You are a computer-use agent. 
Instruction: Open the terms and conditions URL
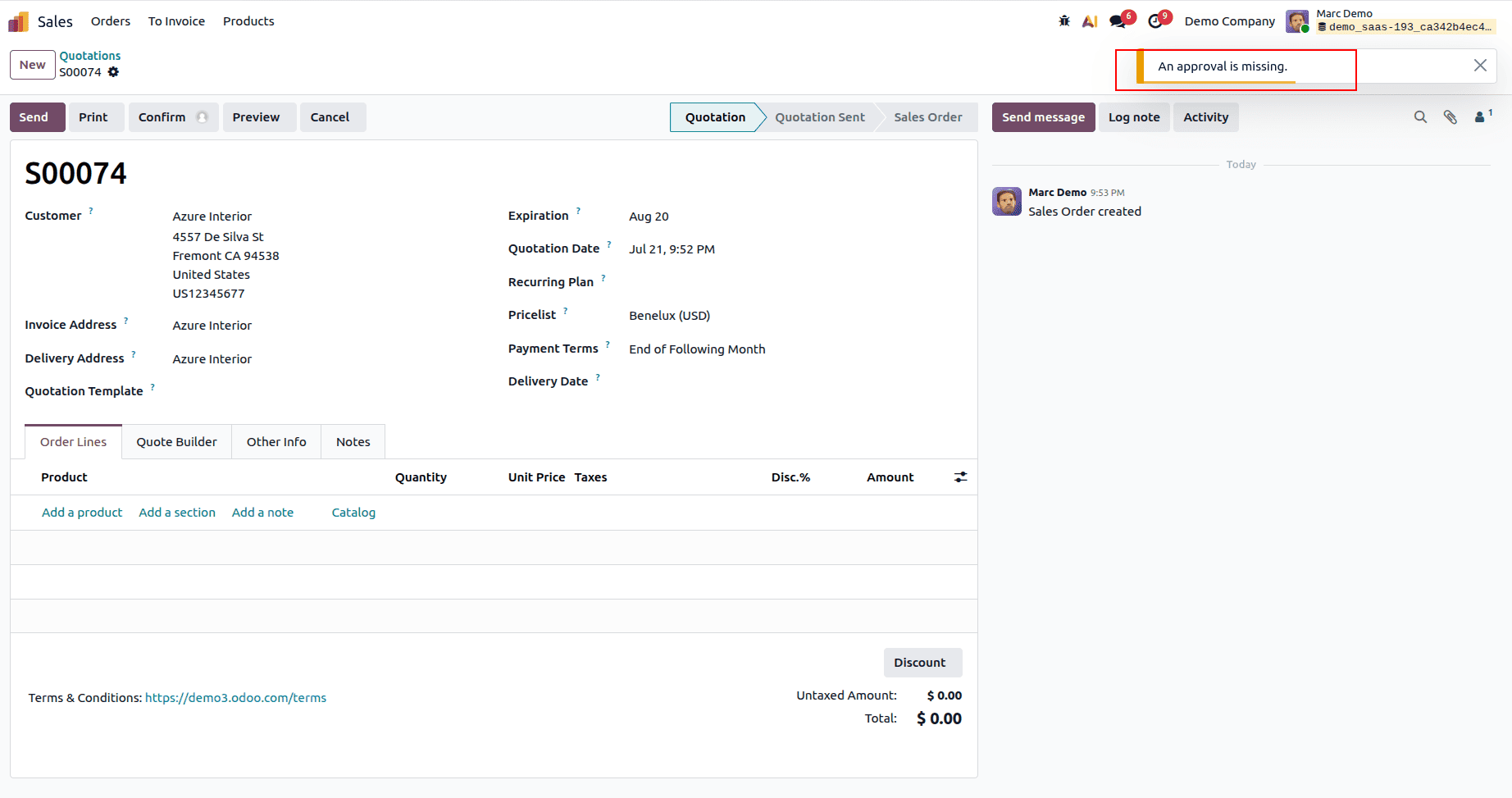coord(235,698)
